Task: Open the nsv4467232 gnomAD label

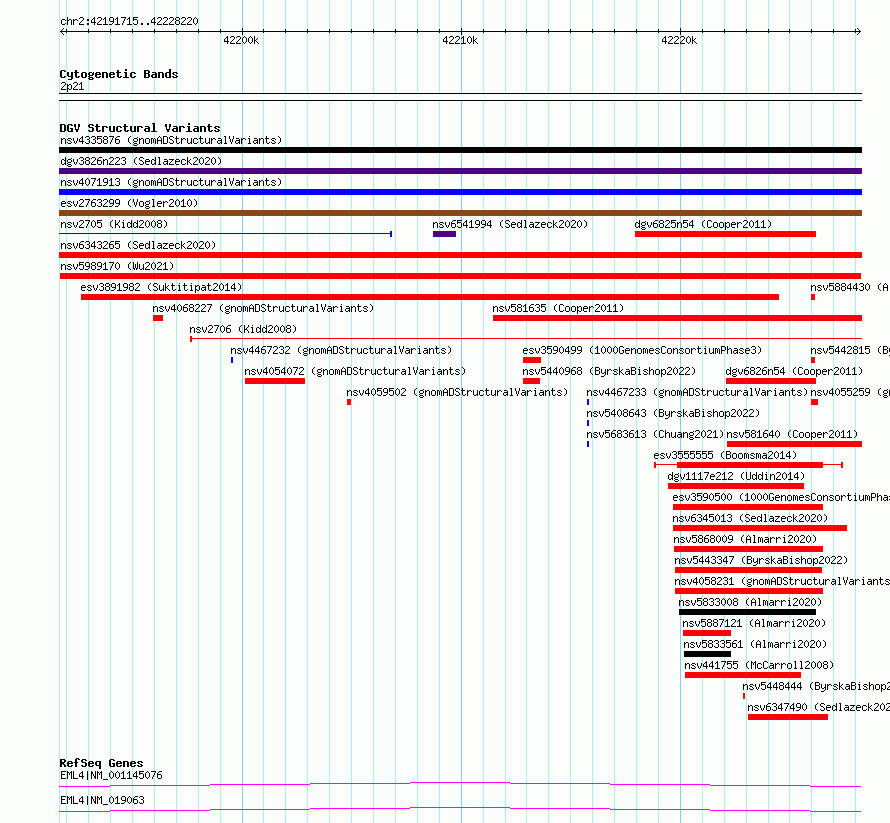Action: pyautogui.click(x=341, y=350)
